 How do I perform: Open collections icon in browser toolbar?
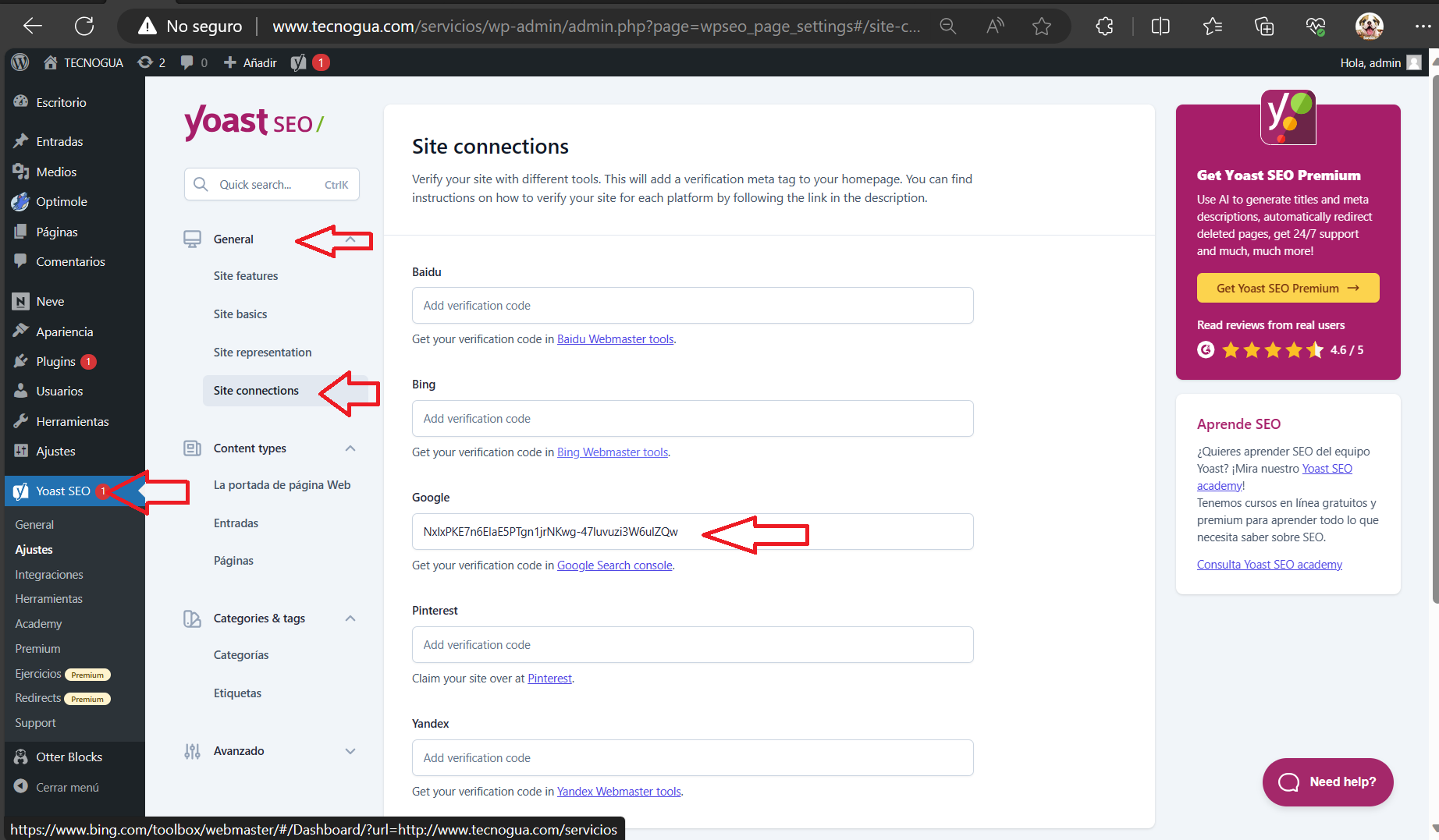tap(1264, 27)
